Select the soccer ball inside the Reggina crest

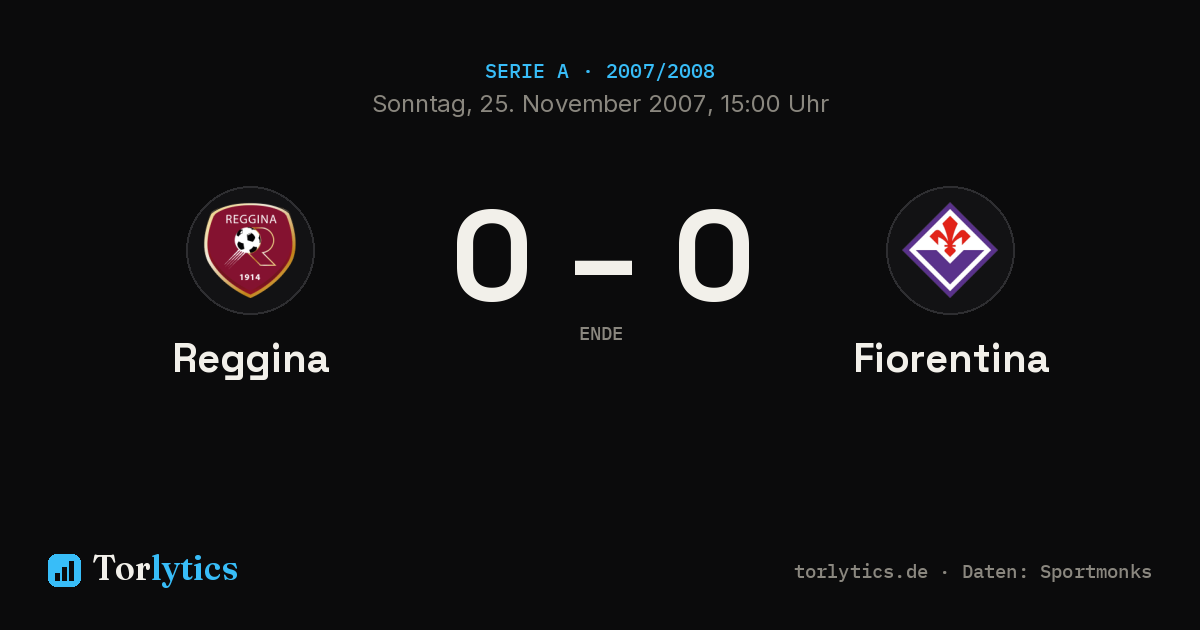[x=246, y=240]
